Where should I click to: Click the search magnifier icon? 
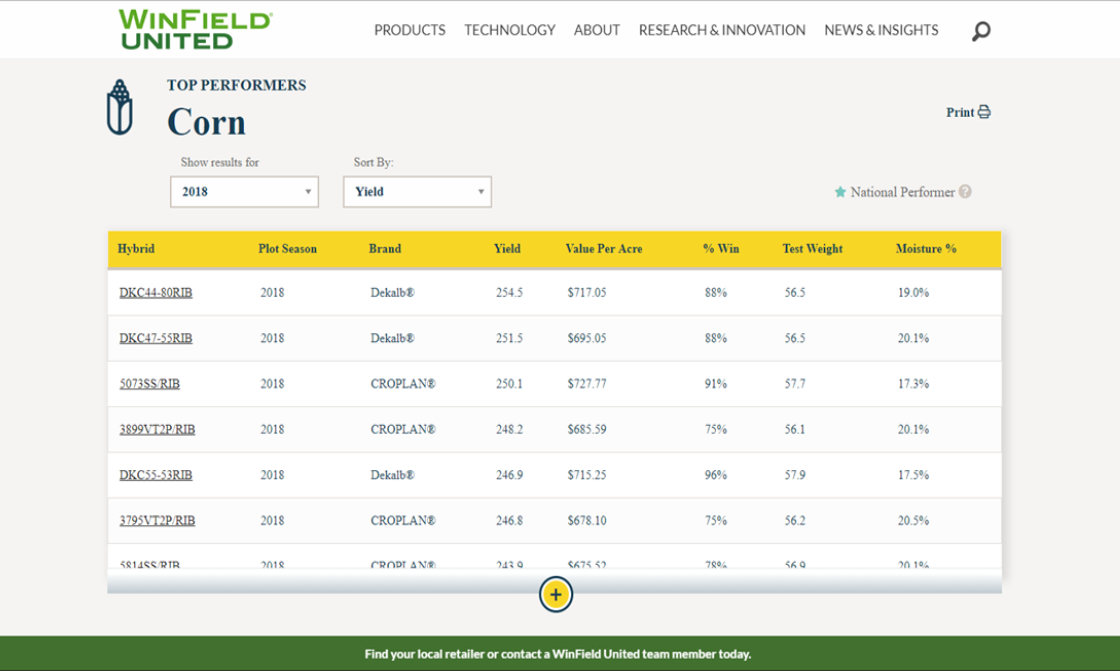[x=981, y=31]
